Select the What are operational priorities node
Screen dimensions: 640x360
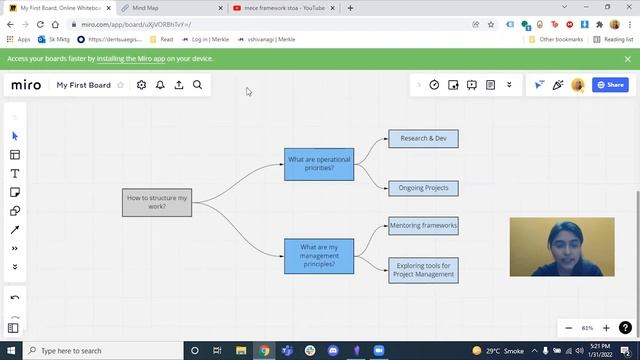point(319,164)
